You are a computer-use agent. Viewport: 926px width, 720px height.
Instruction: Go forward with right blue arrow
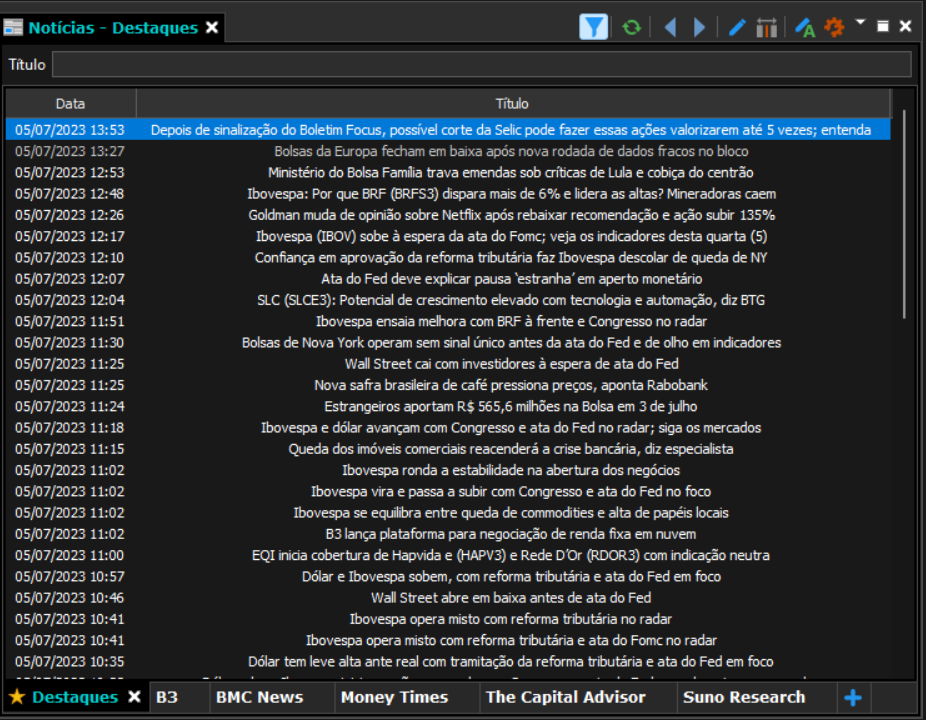coord(699,27)
